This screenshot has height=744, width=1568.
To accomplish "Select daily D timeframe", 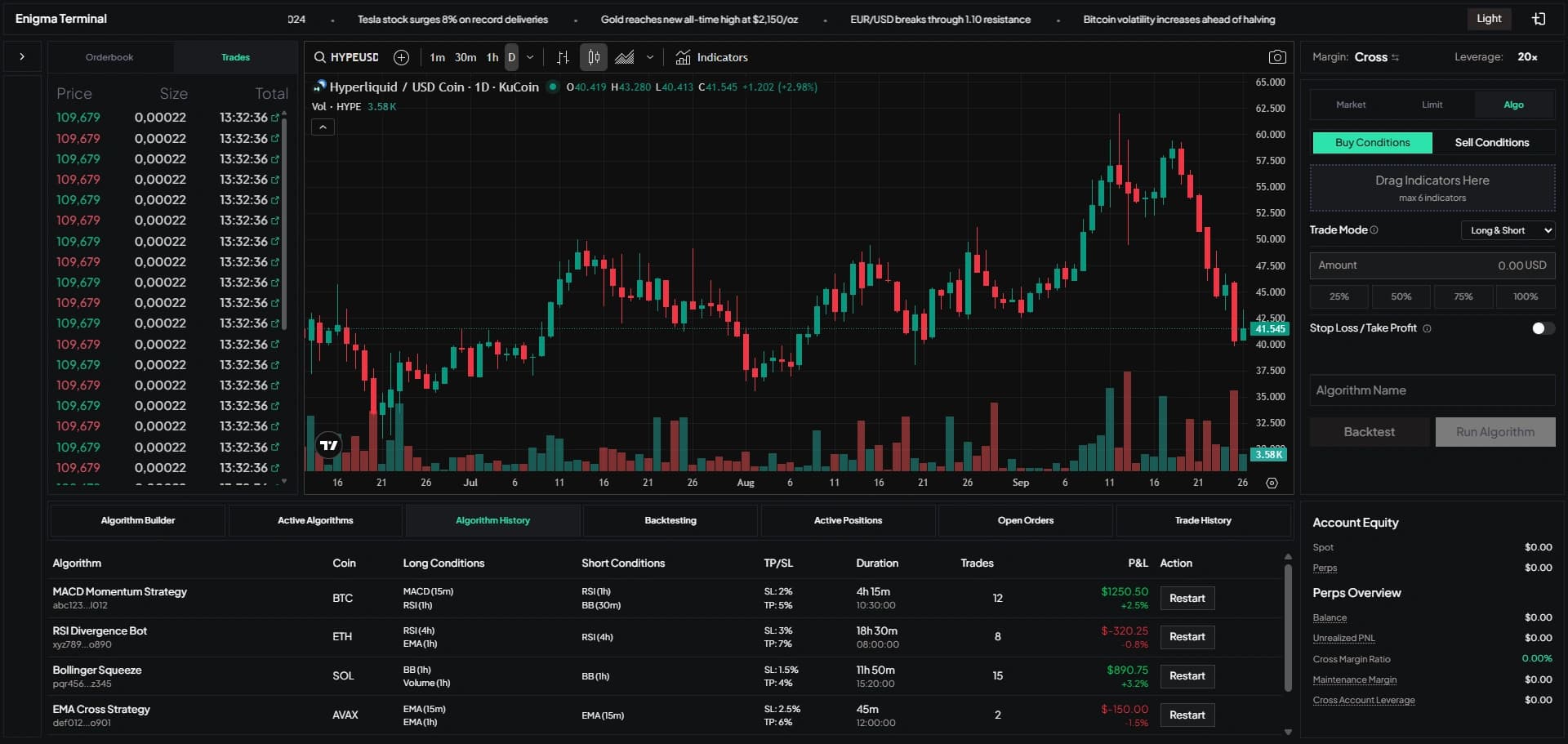I will 511,57.
